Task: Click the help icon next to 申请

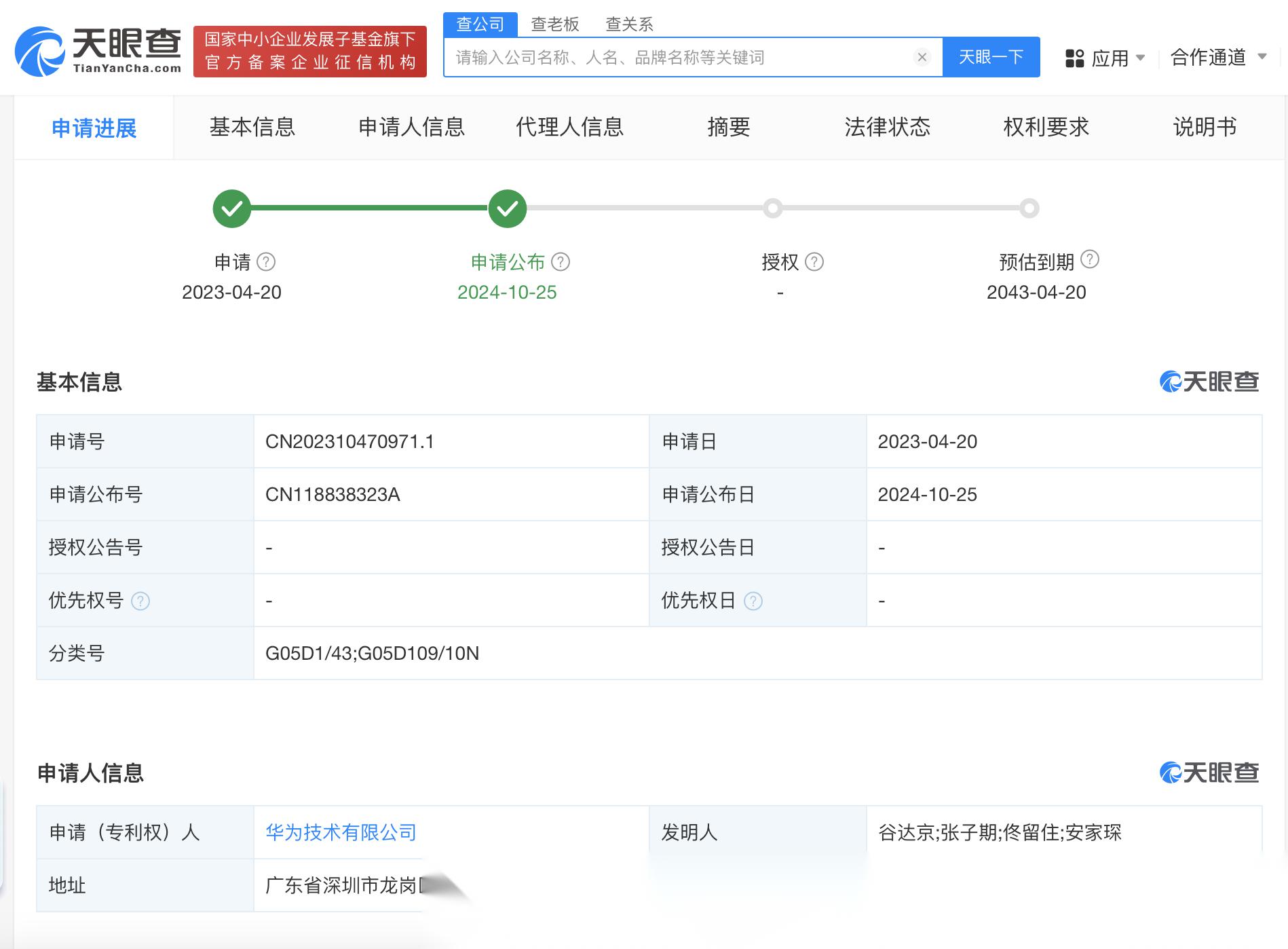Action: coord(266,261)
